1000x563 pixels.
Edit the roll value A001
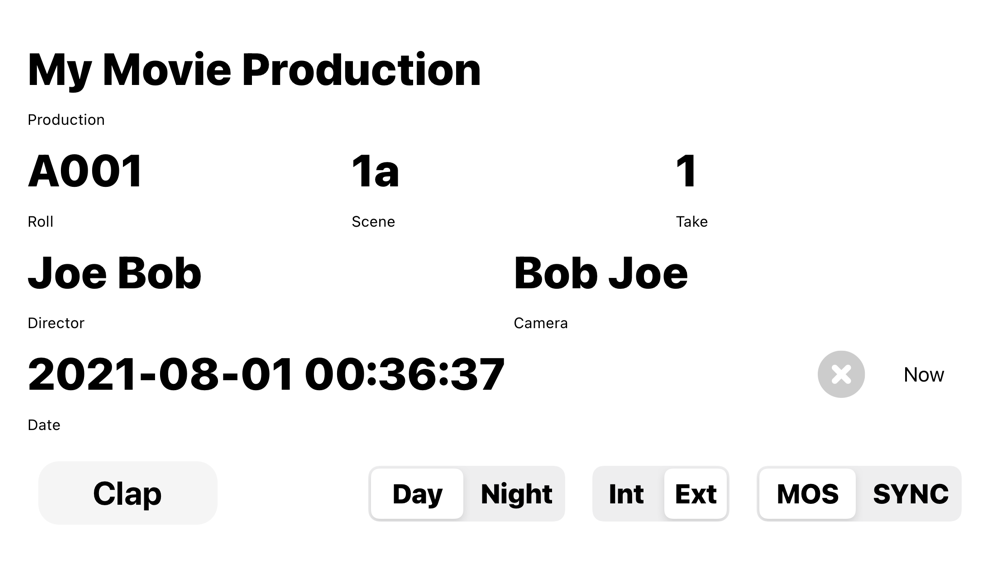tap(85, 172)
